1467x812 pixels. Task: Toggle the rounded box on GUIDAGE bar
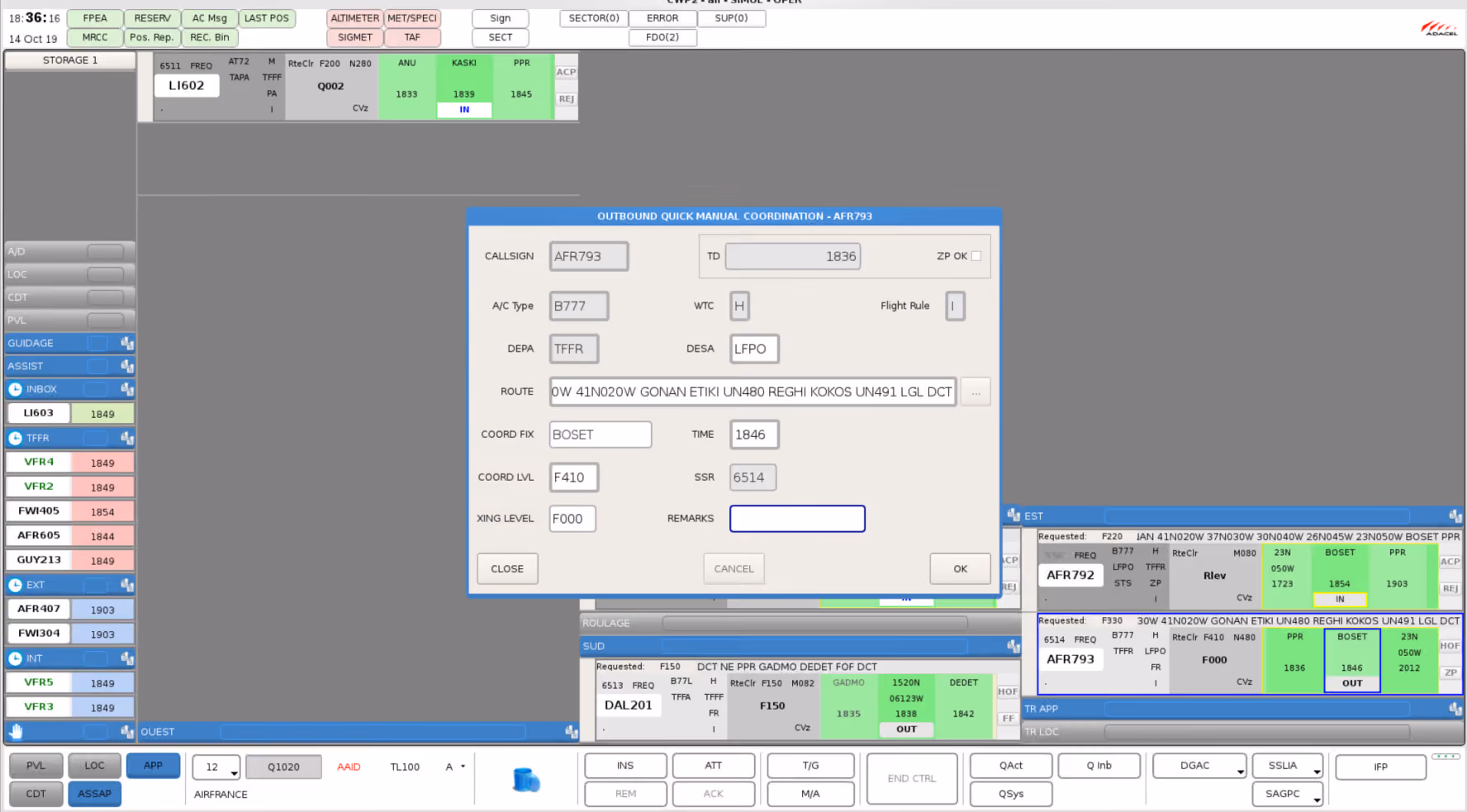(97, 343)
